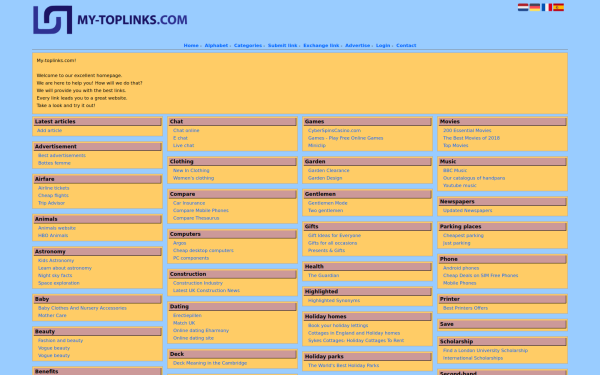This screenshot has height=375, width=600.
Task: Open the Youtube music link
Action: pyautogui.click(x=460, y=186)
